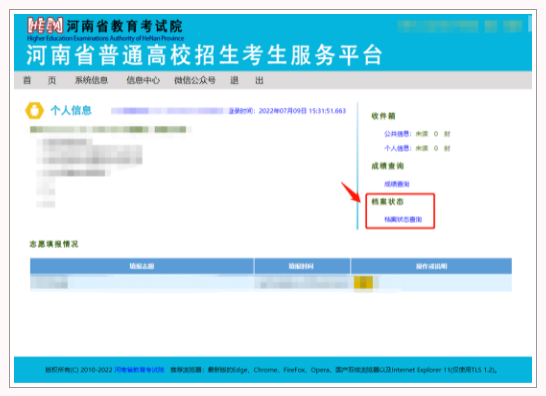Open the 公共信息 inbox link
Viewport: 546px width, 396px height.
click(x=398, y=134)
